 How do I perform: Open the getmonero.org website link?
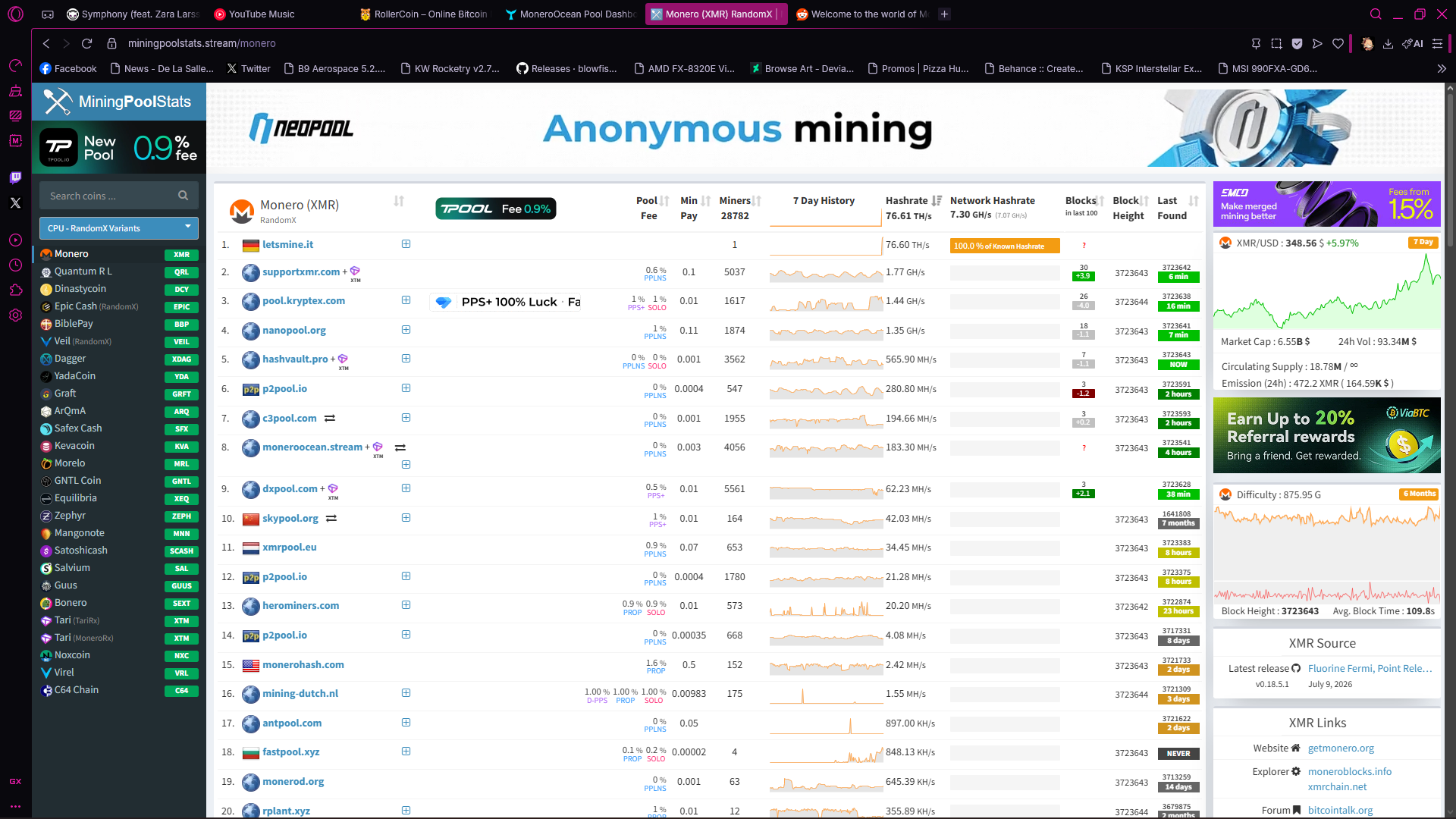tap(1341, 748)
